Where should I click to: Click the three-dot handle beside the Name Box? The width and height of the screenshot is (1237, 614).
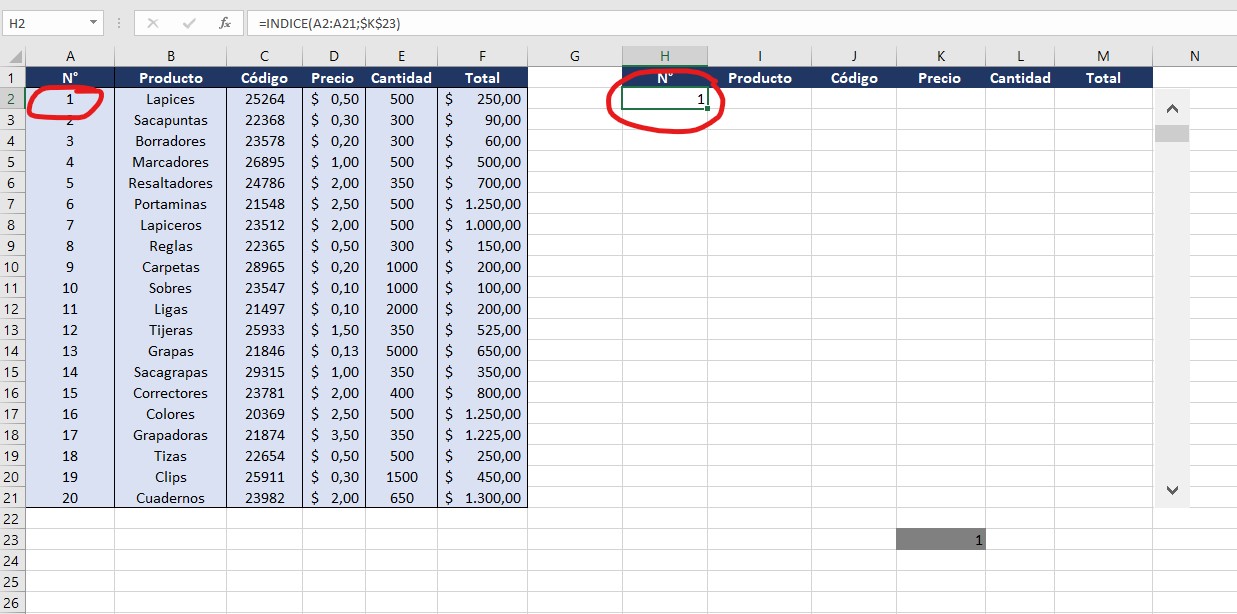pos(119,23)
